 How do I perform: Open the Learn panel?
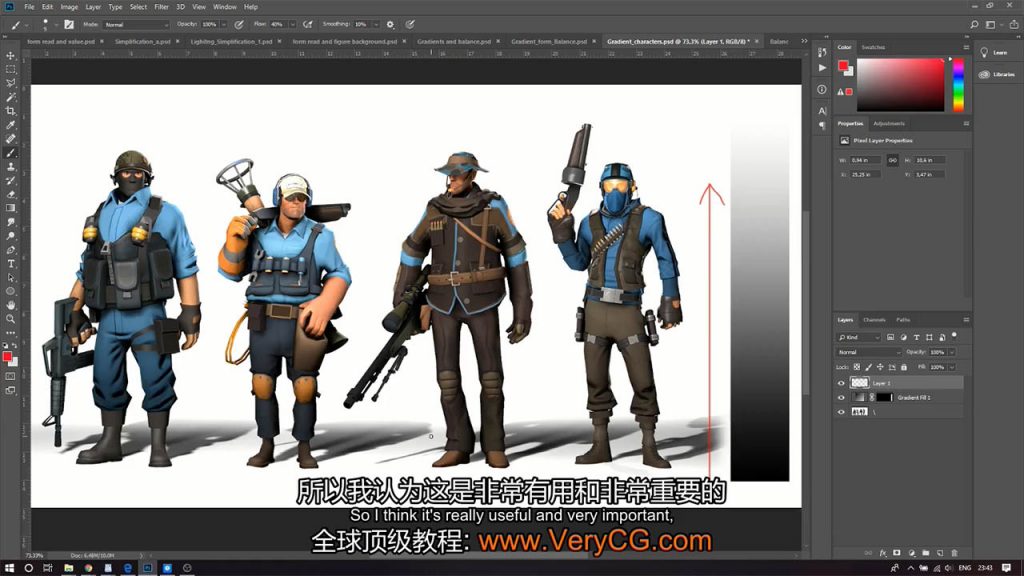(x=994, y=52)
